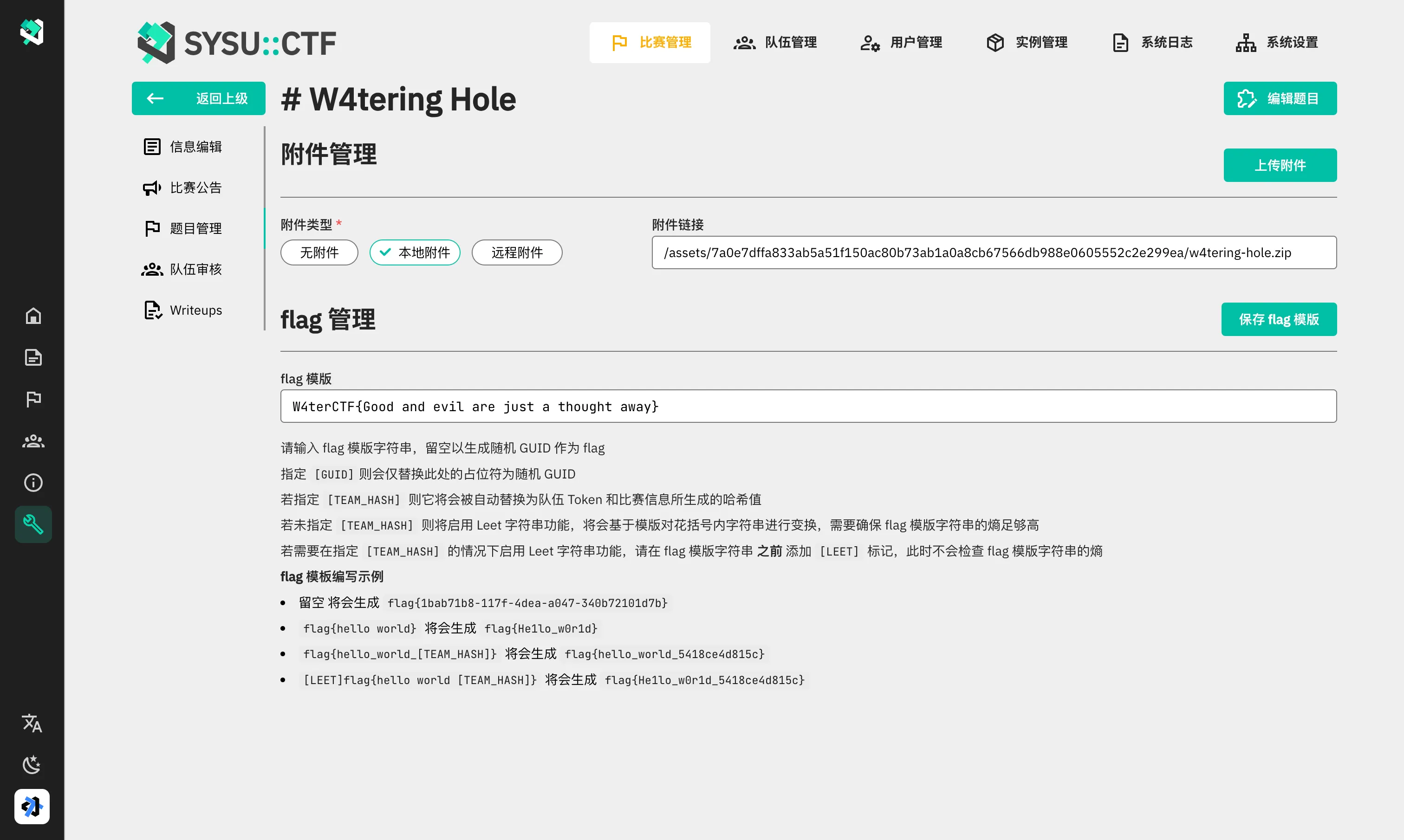Viewport: 1404px width, 840px height.
Task: Select 本地附件 attachment type
Action: [x=415, y=252]
